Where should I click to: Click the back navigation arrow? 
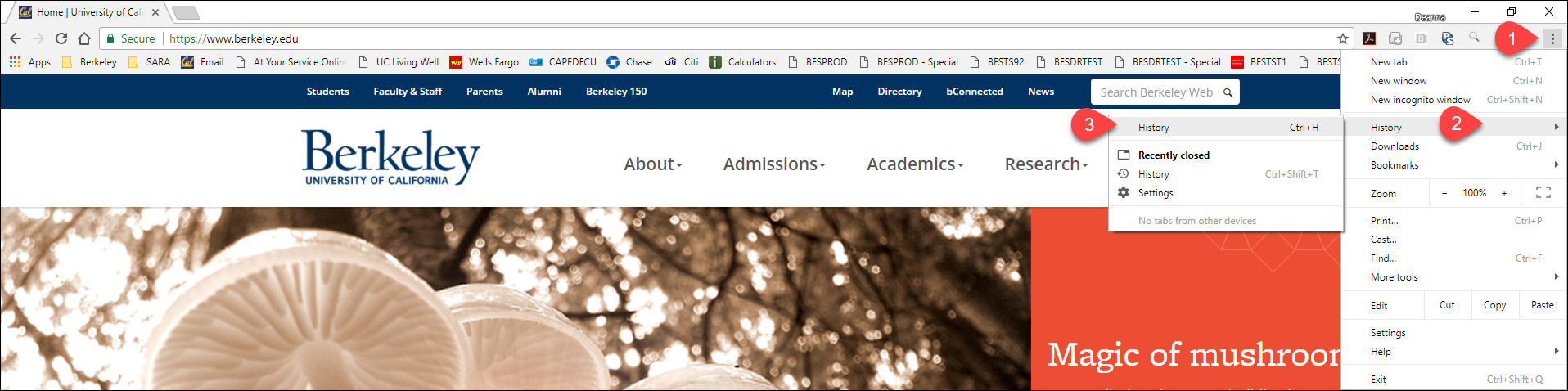(16, 38)
